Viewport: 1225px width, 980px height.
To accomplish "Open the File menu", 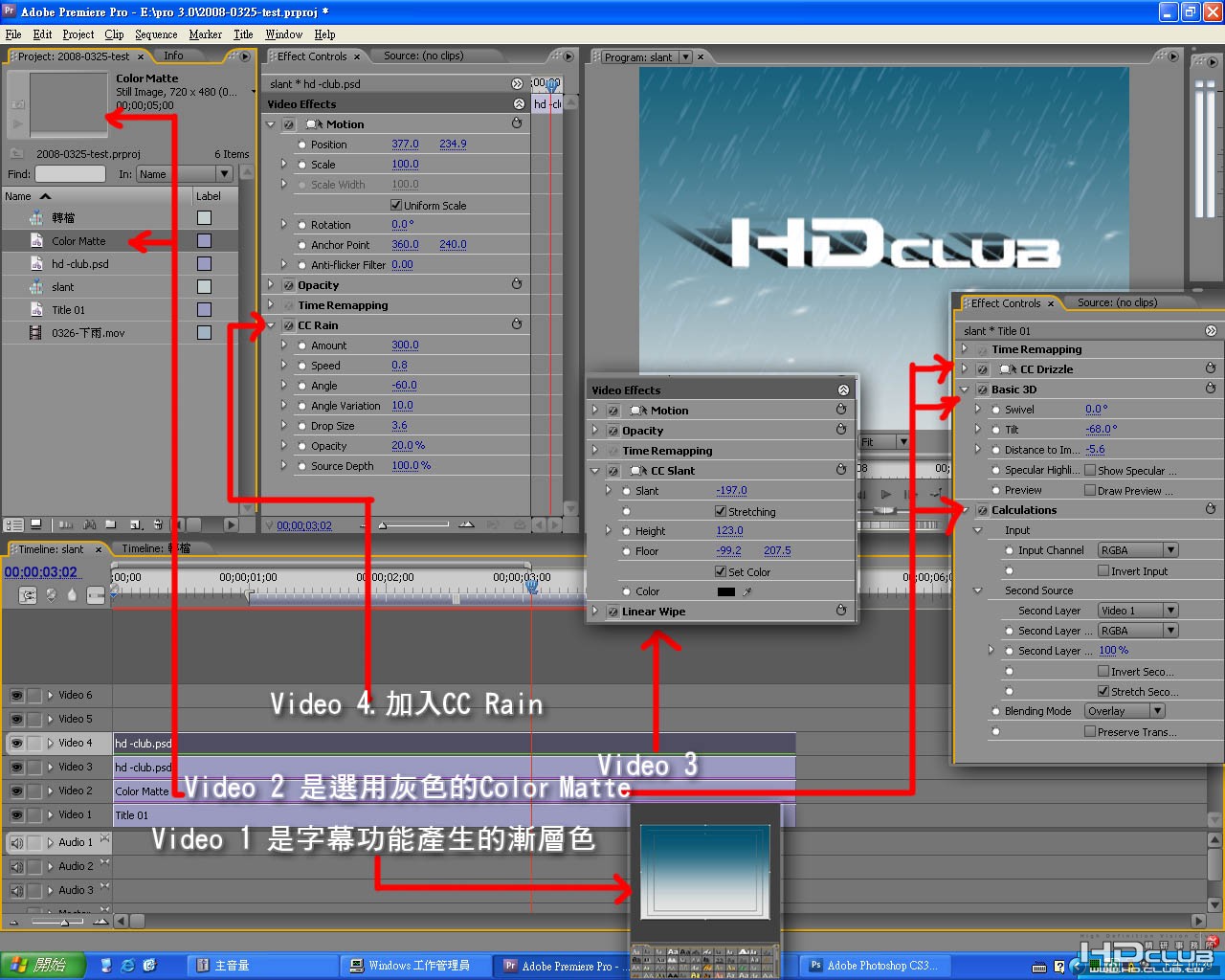I will point(13,34).
